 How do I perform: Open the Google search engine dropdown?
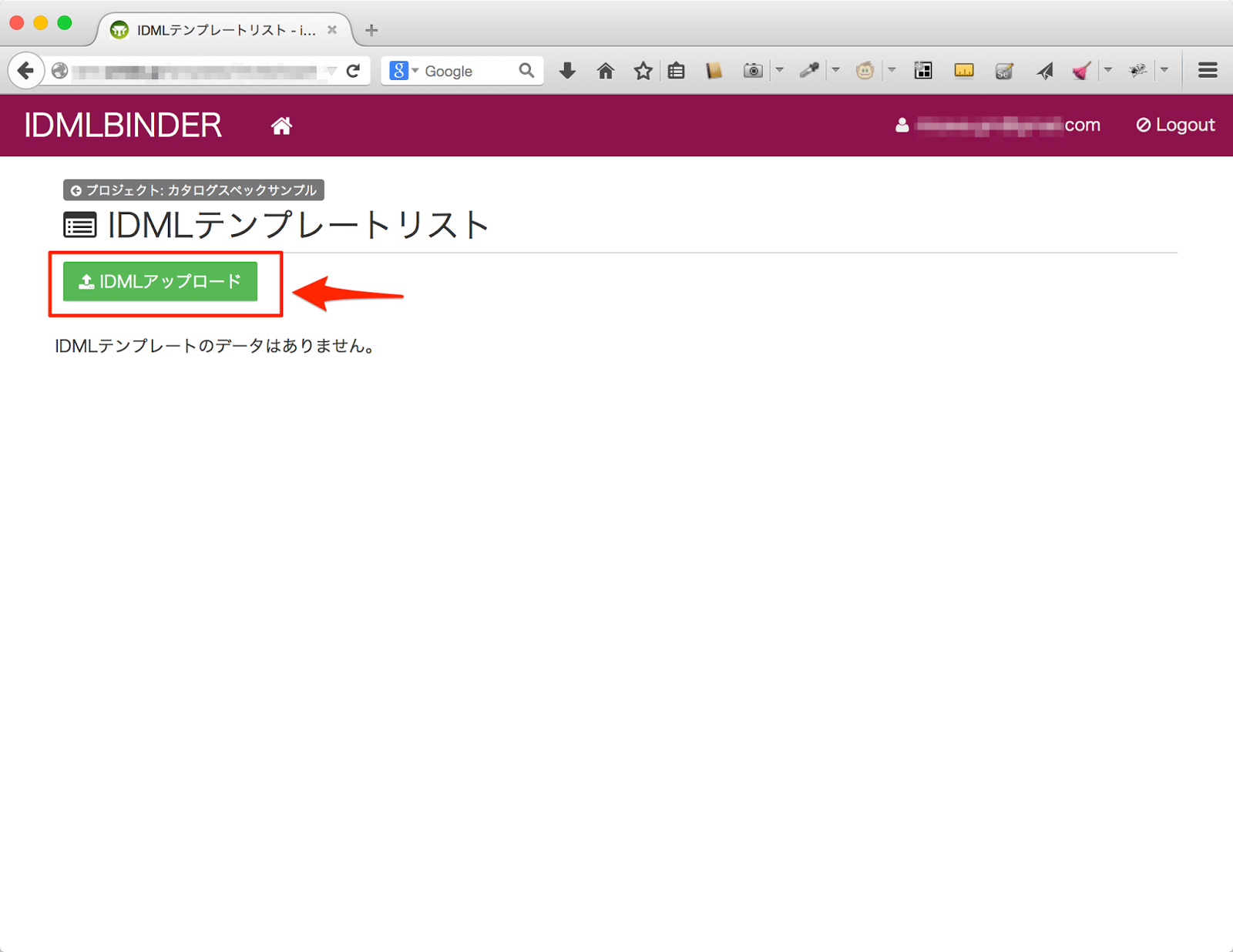click(x=413, y=70)
